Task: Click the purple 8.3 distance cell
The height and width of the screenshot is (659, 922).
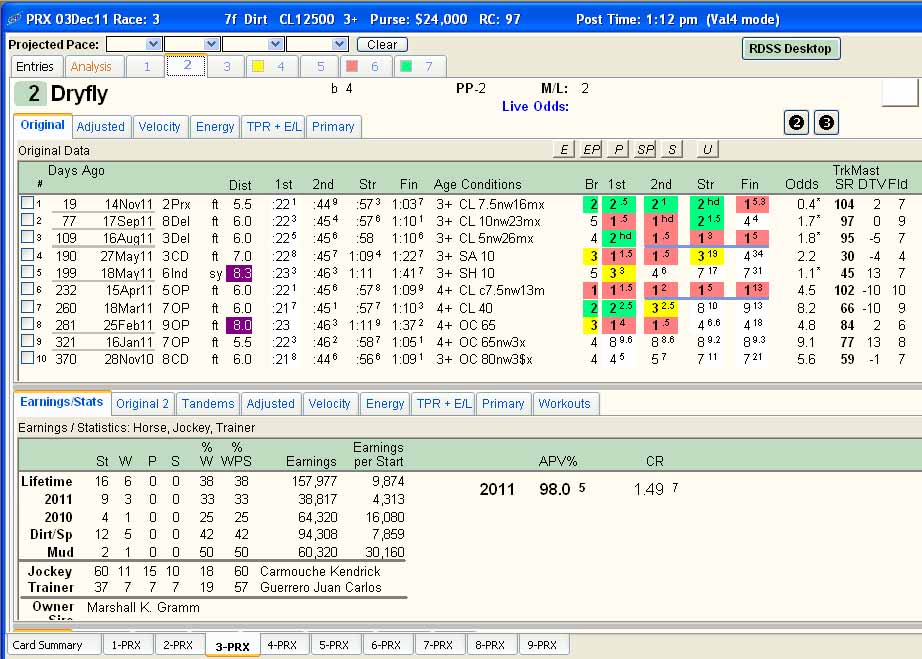Action: coord(239,273)
